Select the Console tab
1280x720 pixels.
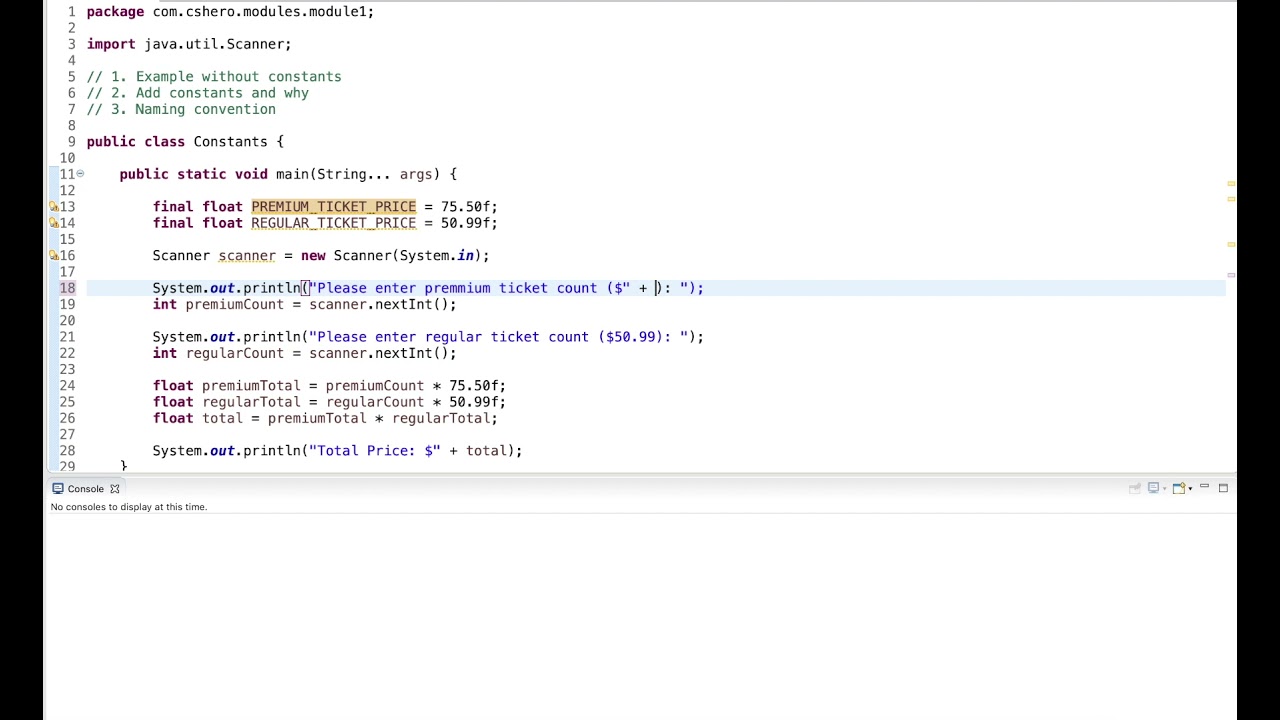(85, 489)
